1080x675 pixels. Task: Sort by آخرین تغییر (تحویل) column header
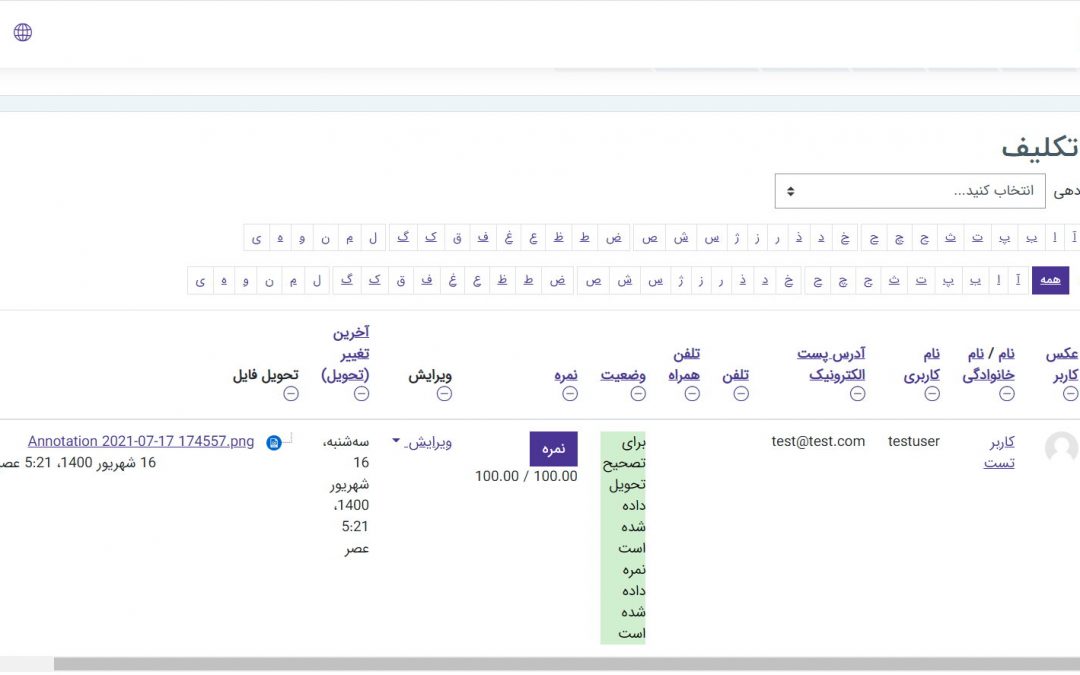click(345, 354)
